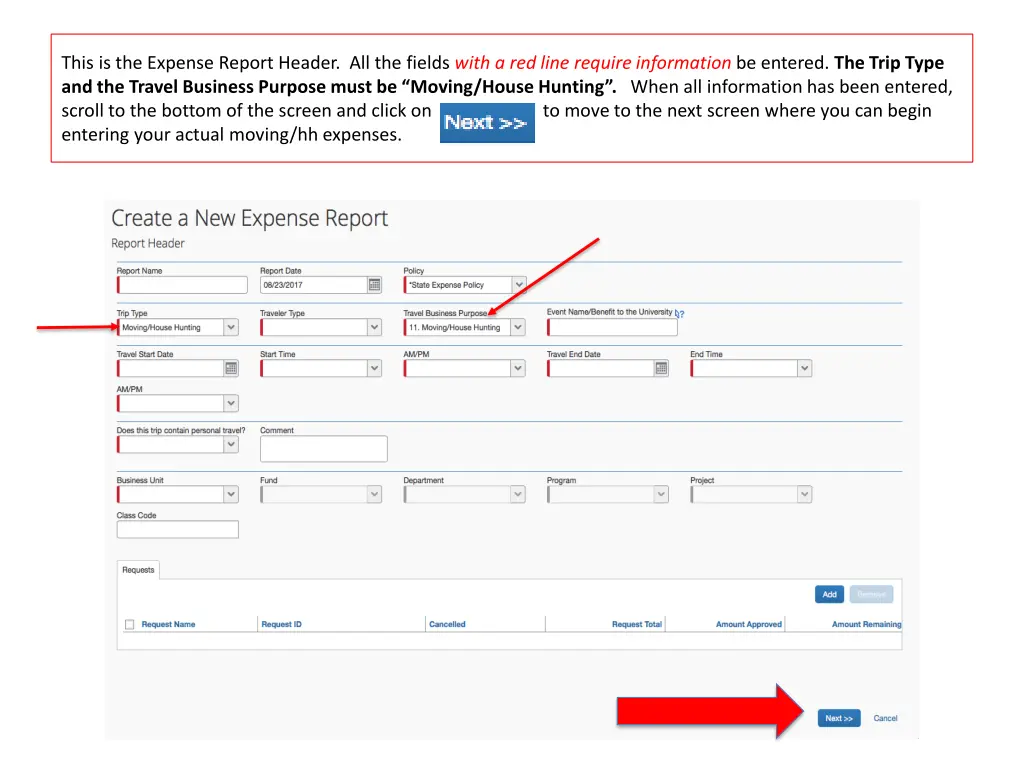Image resolution: width=1024 pixels, height=768 pixels.
Task: Expand the Business Unit dropdown
Action: click(231, 494)
